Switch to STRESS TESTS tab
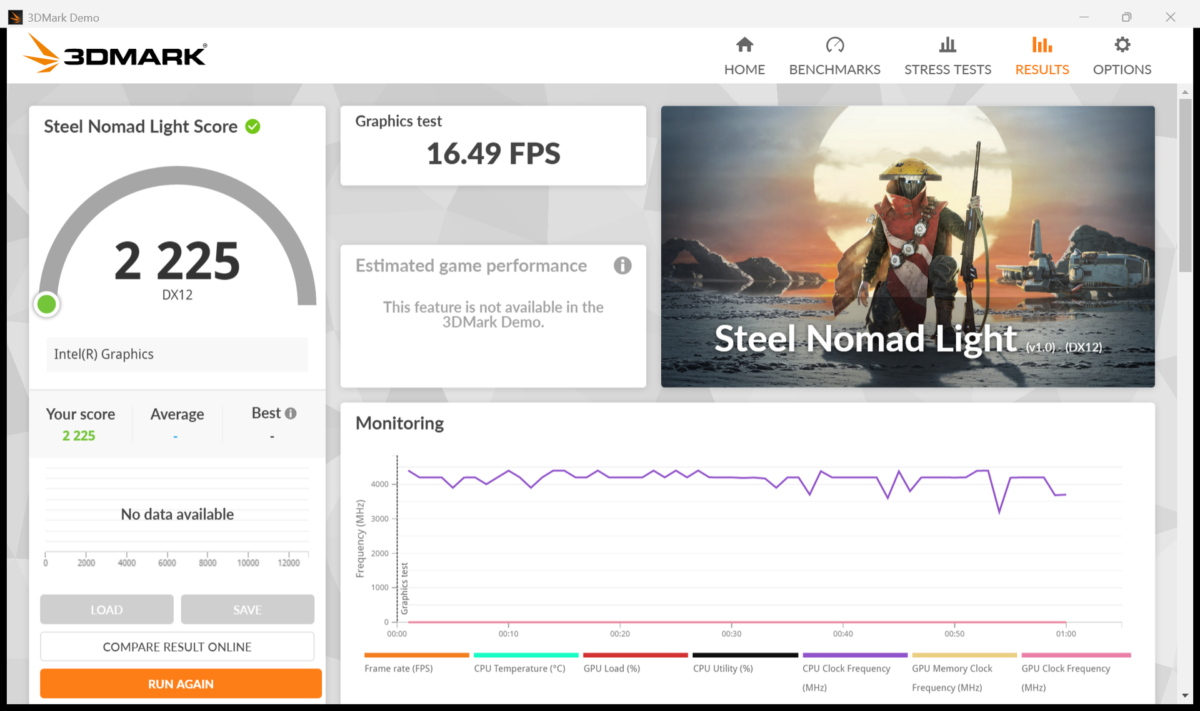The height and width of the screenshot is (711, 1200). [947, 56]
